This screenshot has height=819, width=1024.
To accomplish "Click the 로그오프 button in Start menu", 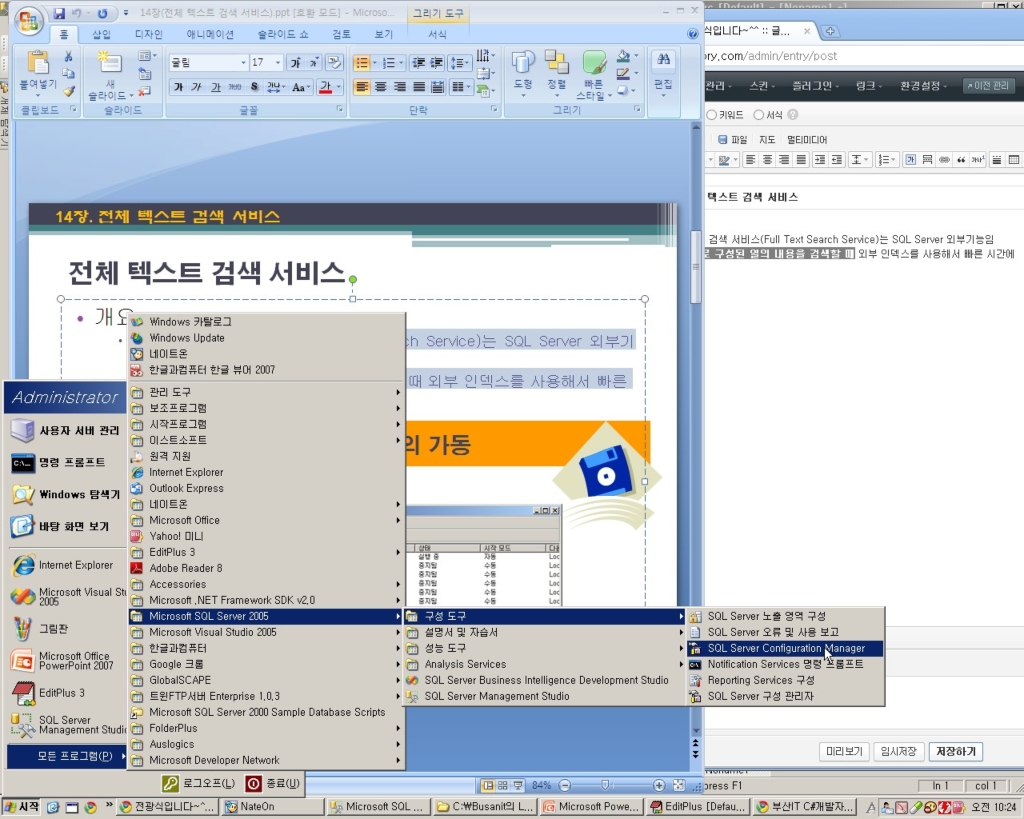I will click(x=200, y=783).
